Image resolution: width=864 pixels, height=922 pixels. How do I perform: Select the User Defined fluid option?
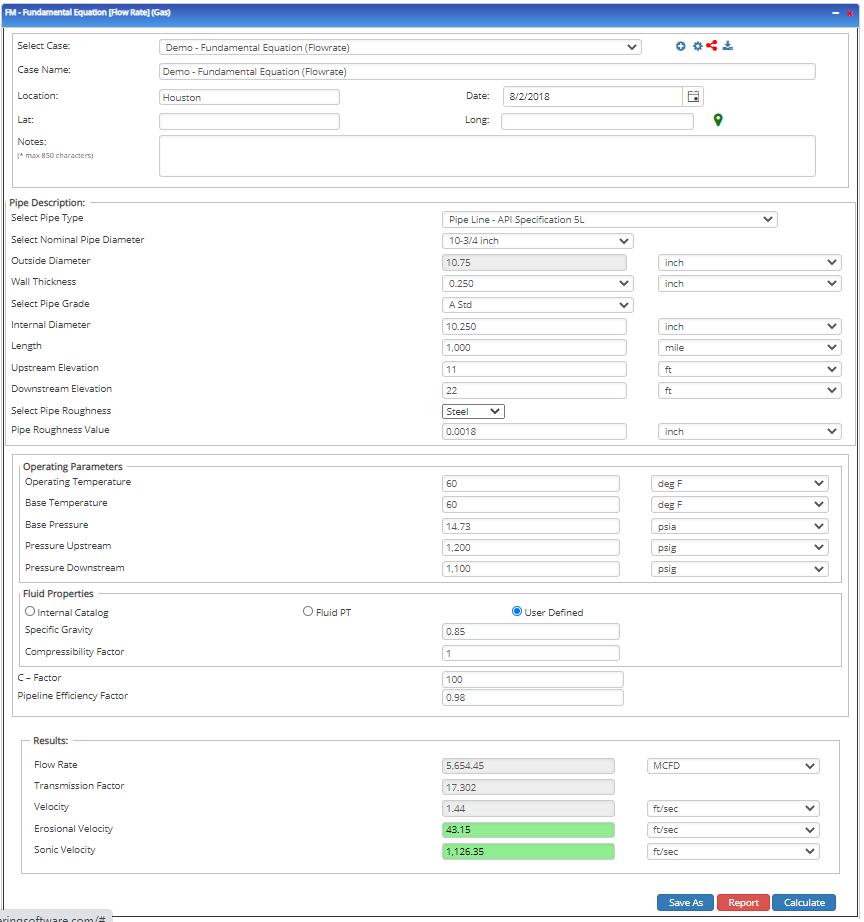(x=517, y=612)
